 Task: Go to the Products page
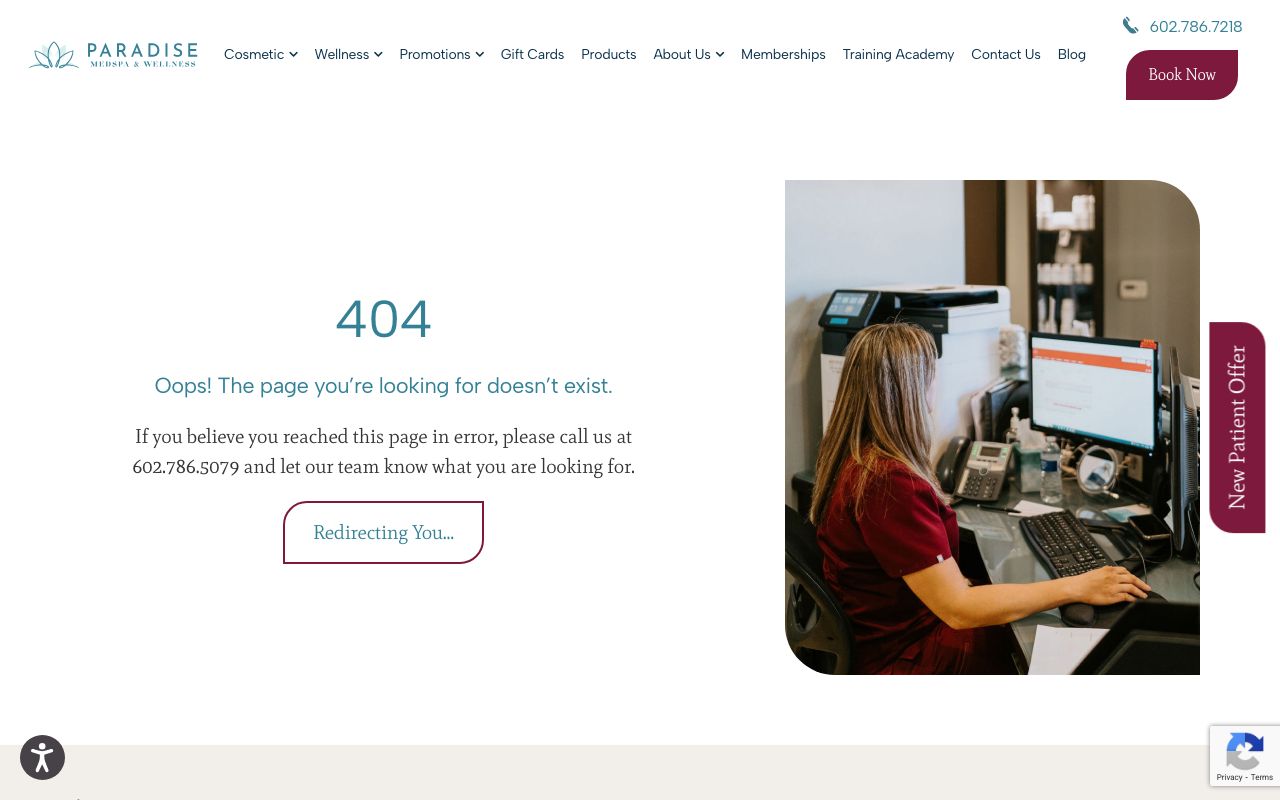tap(608, 54)
